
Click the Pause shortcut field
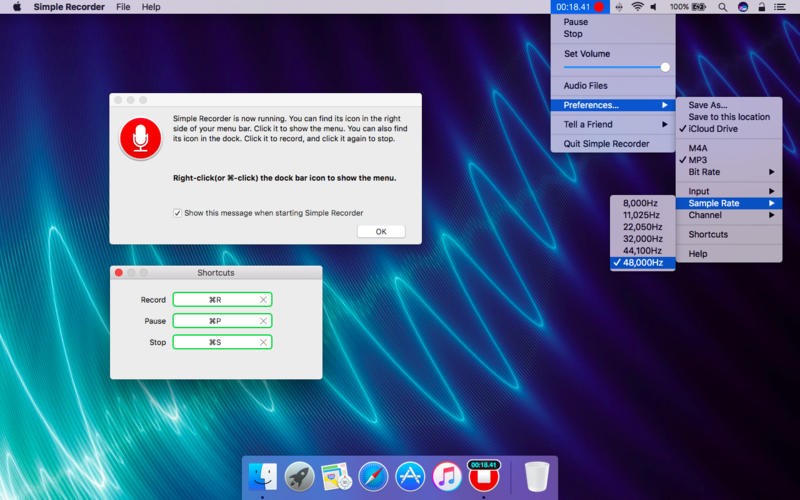(222, 321)
